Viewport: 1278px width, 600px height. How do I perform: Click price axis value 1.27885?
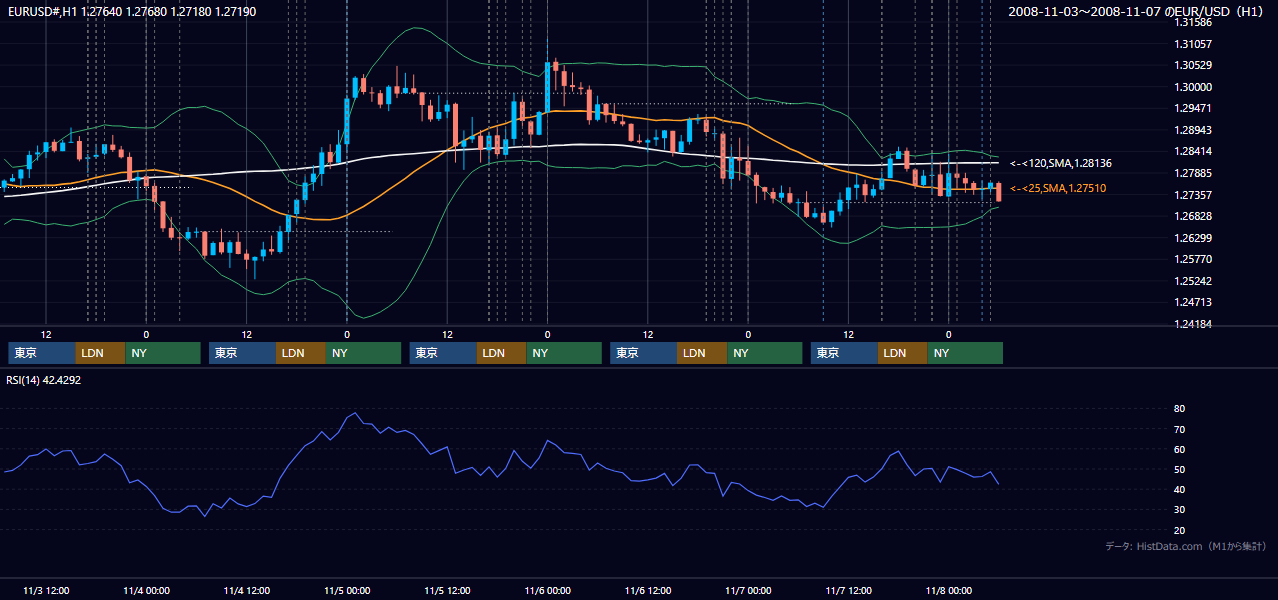(x=1193, y=173)
